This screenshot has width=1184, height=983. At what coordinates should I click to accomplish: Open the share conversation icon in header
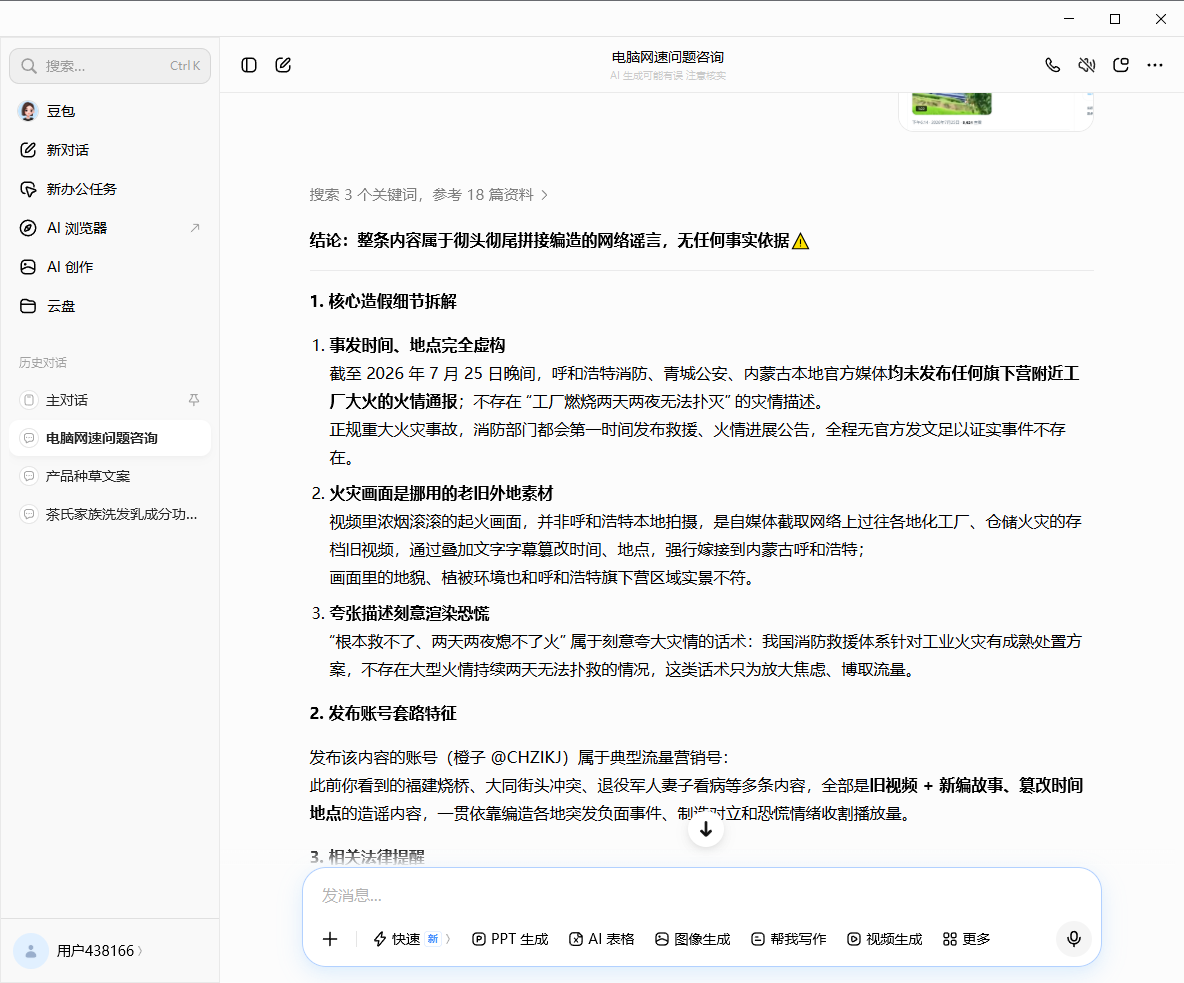click(x=1121, y=65)
